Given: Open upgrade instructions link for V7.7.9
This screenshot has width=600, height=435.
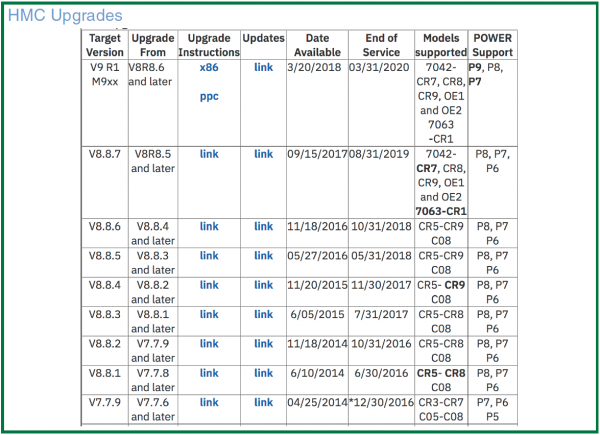Looking at the screenshot, I should point(208,402).
